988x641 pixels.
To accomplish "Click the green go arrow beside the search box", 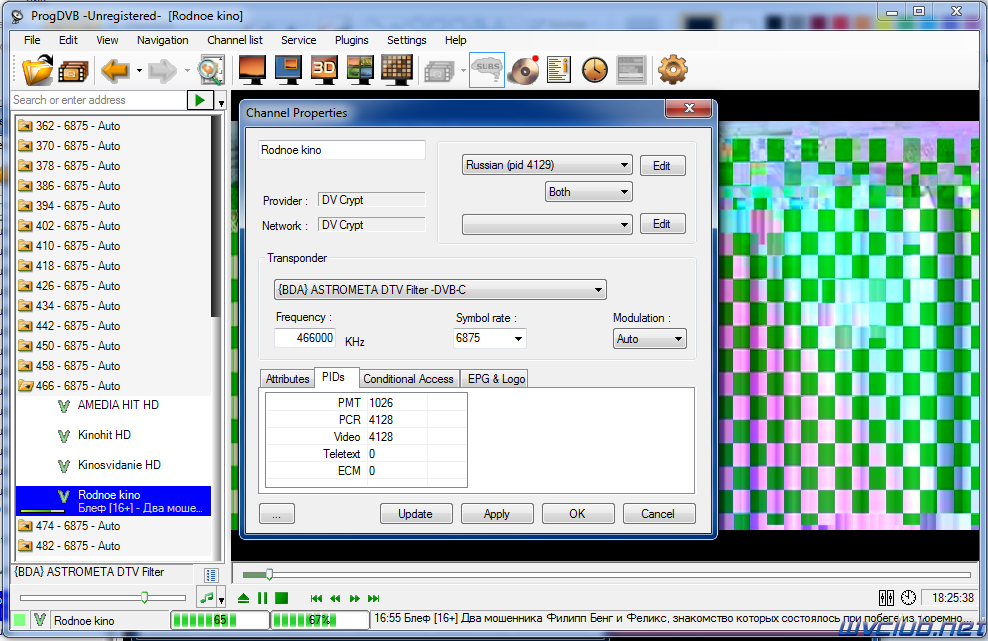I will coord(200,100).
